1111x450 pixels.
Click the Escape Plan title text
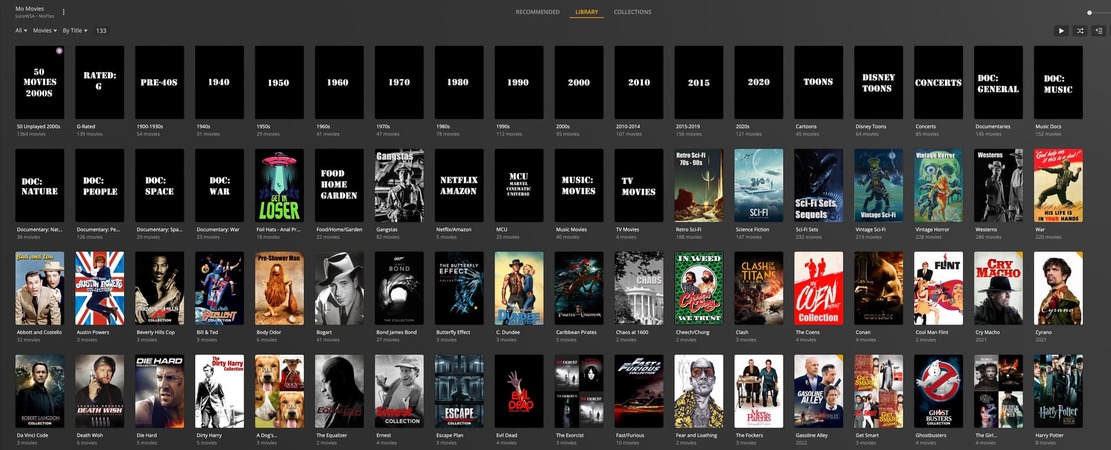point(450,435)
